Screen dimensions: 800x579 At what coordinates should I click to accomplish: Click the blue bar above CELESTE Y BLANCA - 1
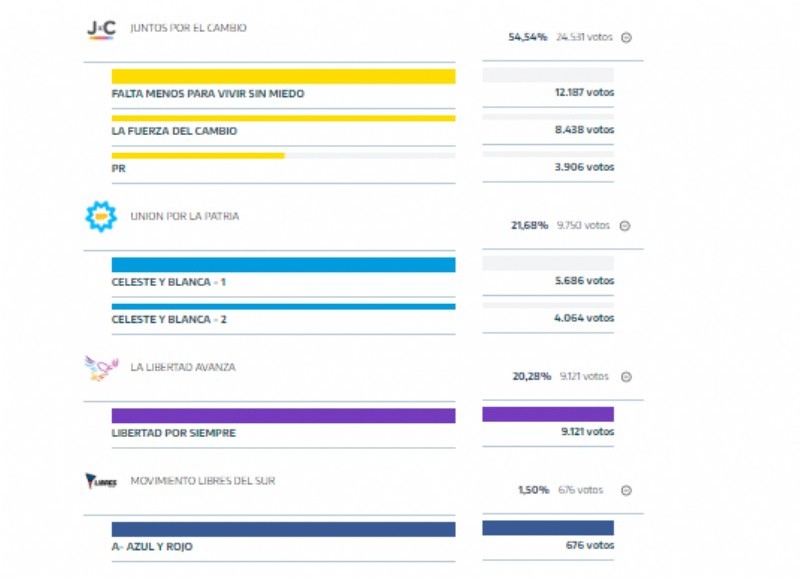(x=283, y=264)
